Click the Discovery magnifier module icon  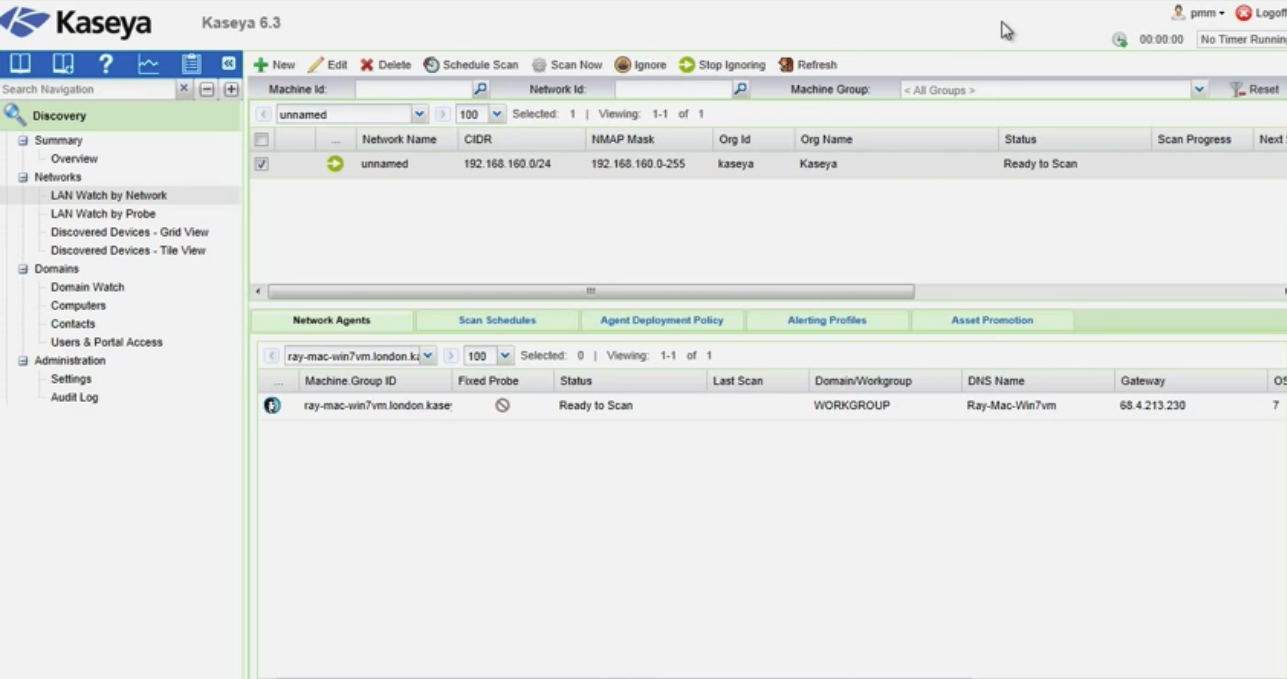[x=15, y=114]
